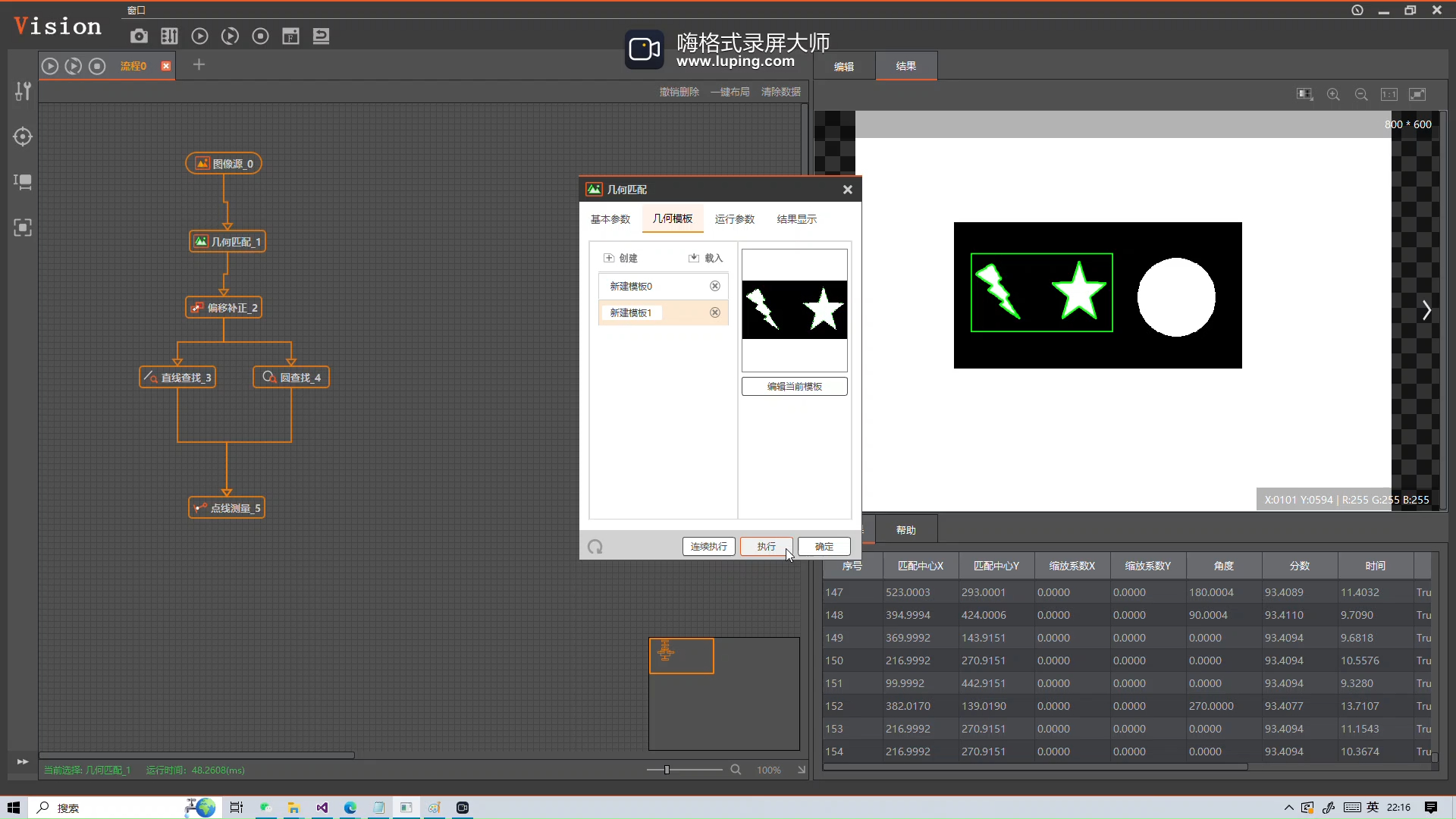Switch to the 几何模板 tab
Viewport: 1456px width, 819px height.
[673, 218]
